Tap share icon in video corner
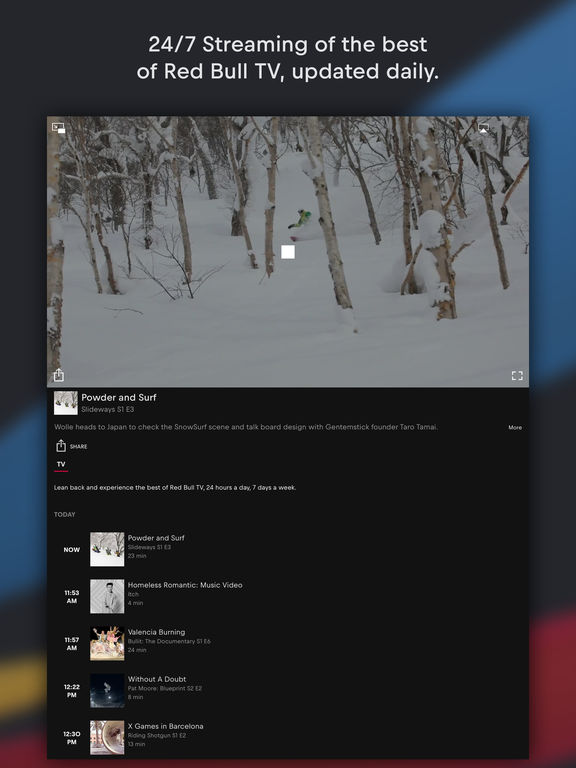Viewport: 576px width, 768px height. click(59, 375)
